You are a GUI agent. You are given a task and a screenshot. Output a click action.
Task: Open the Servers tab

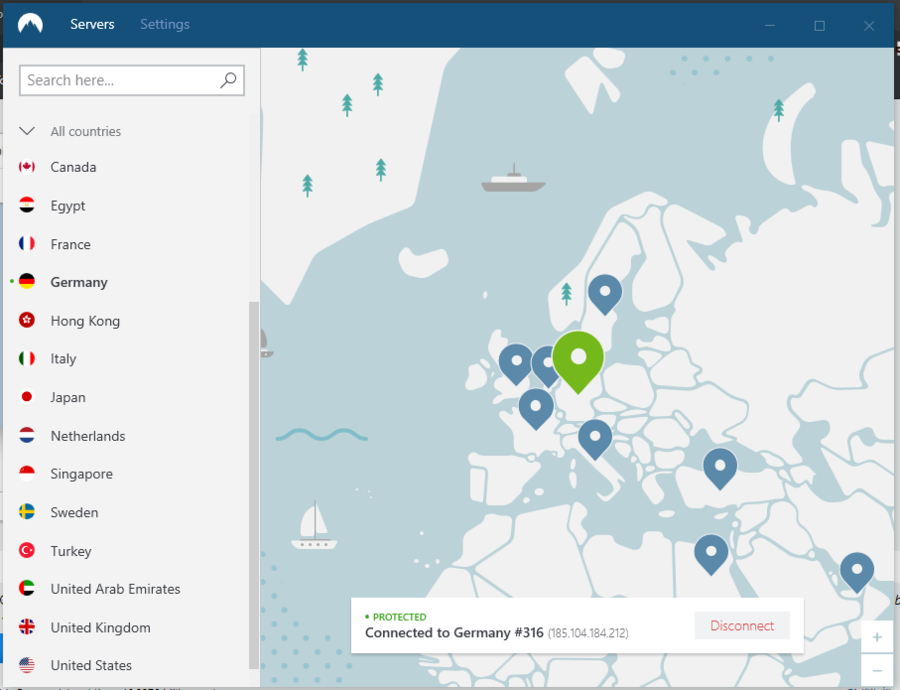92,24
